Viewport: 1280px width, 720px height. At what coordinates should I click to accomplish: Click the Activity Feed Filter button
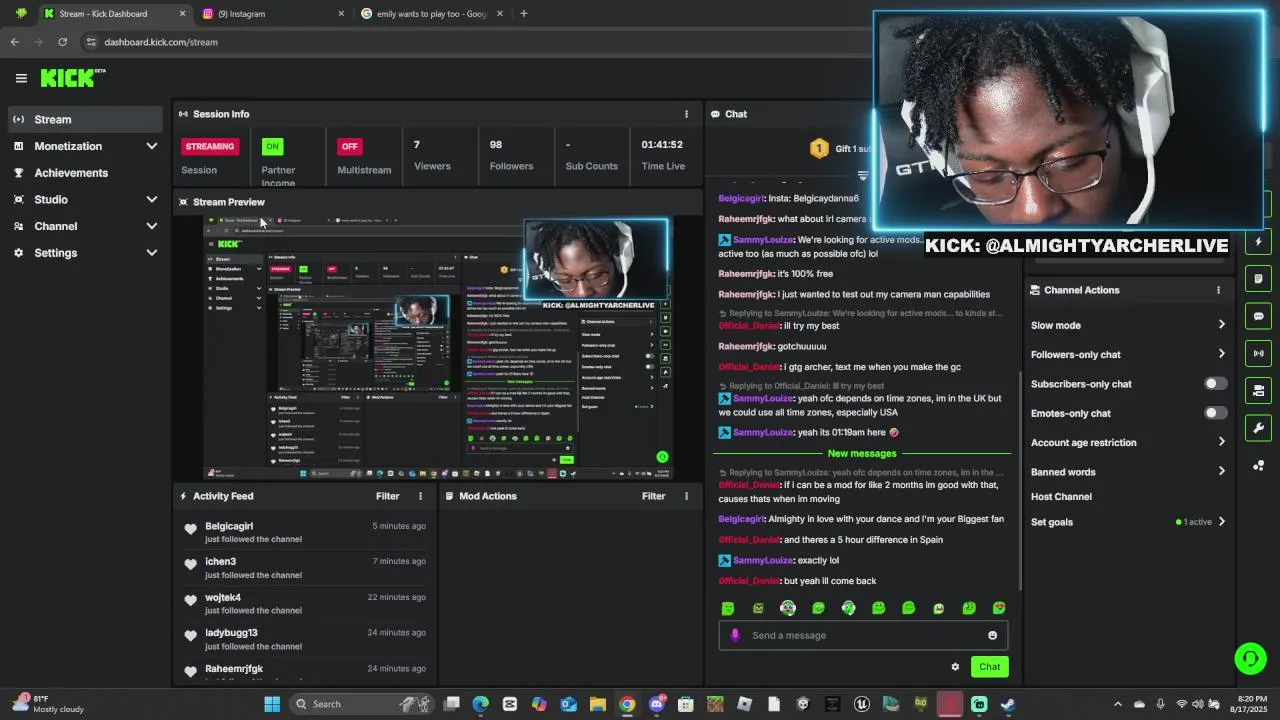tap(387, 496)
